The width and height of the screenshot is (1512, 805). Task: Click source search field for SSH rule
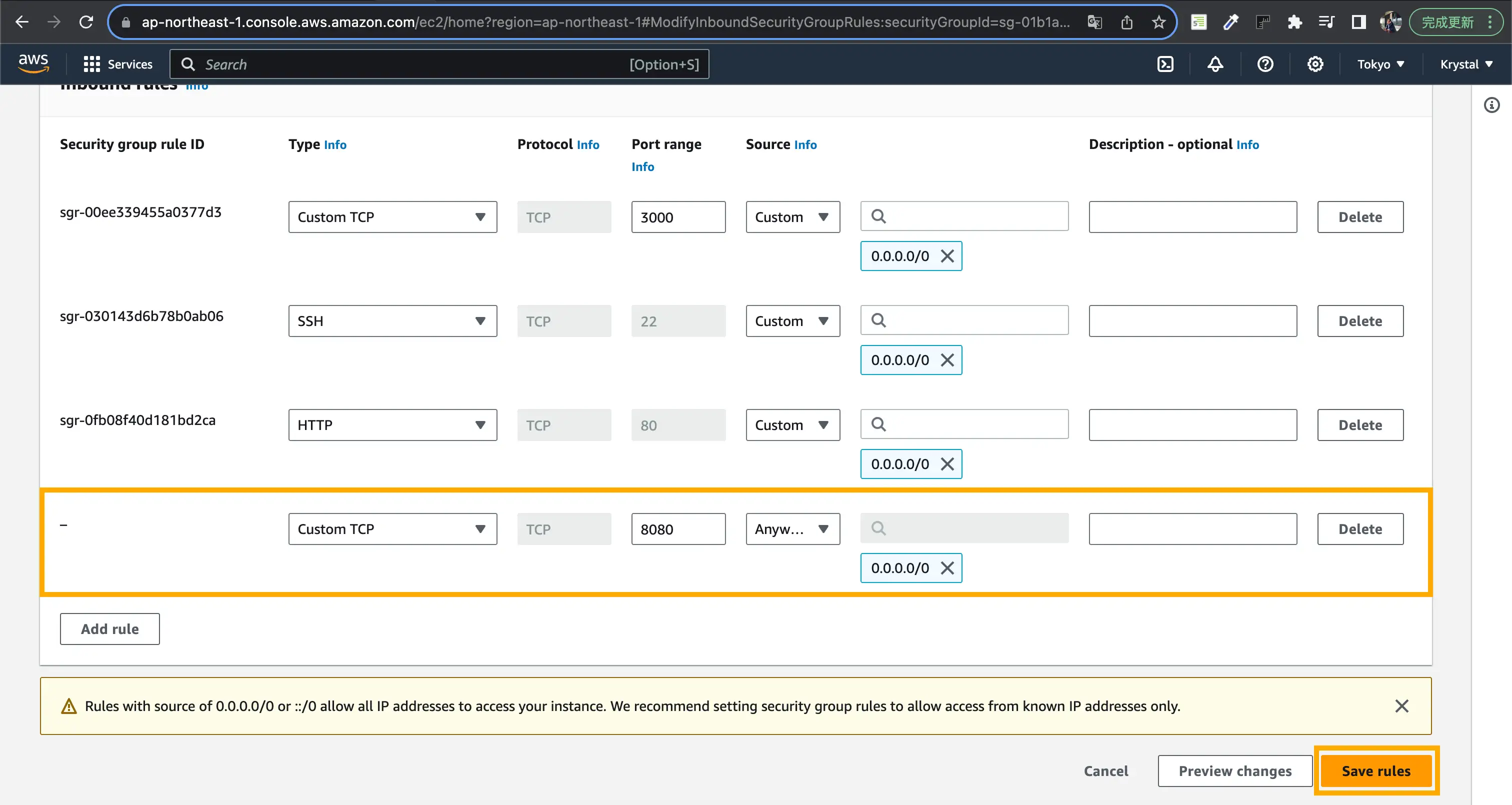tap(964, 320)
